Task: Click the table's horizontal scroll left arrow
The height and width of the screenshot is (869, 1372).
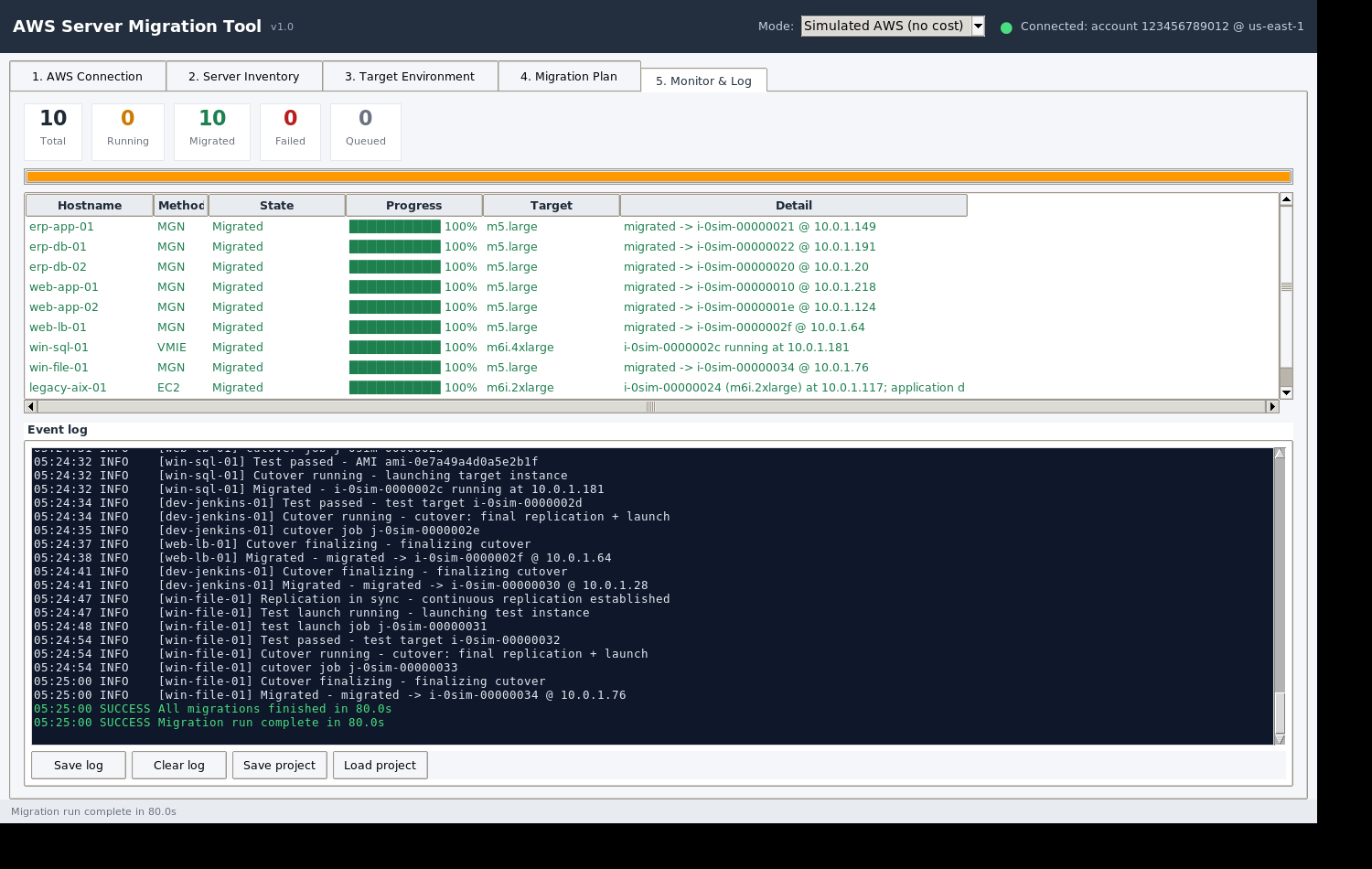Action: coord(31,406)
